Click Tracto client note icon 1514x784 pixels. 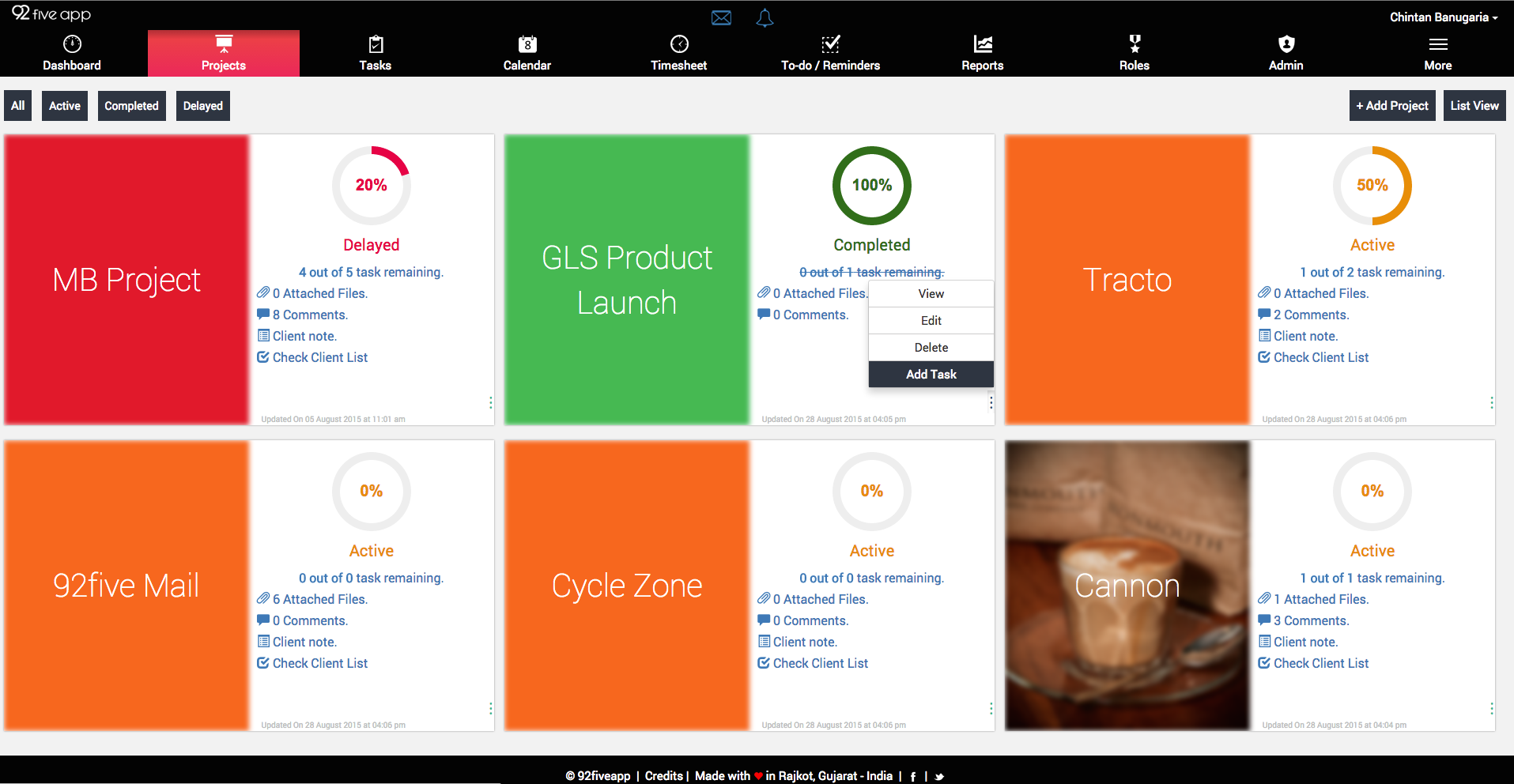pyautogui.click(x=1264, y=336)
